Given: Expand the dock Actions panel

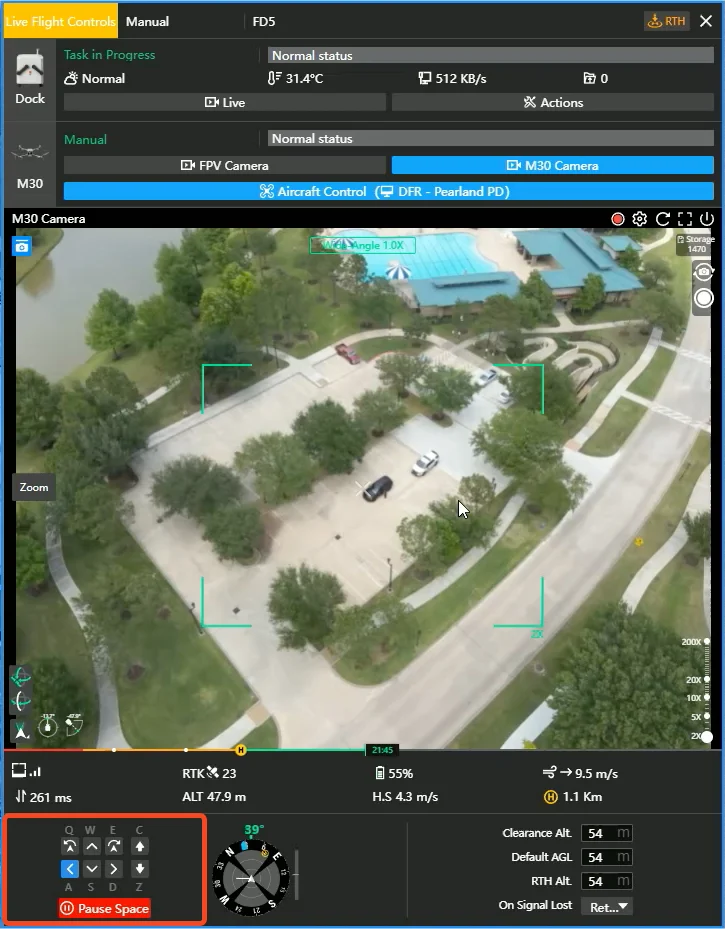Looking at the screenshot, I should pyautogui.click(x=552, y=102).
